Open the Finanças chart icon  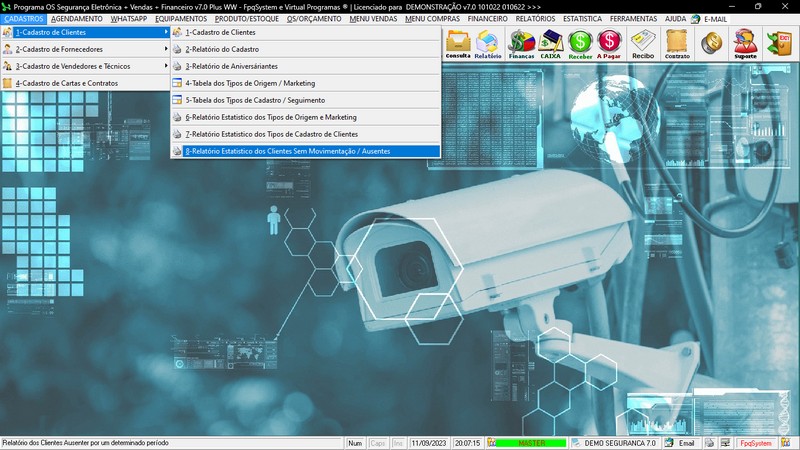521,44
